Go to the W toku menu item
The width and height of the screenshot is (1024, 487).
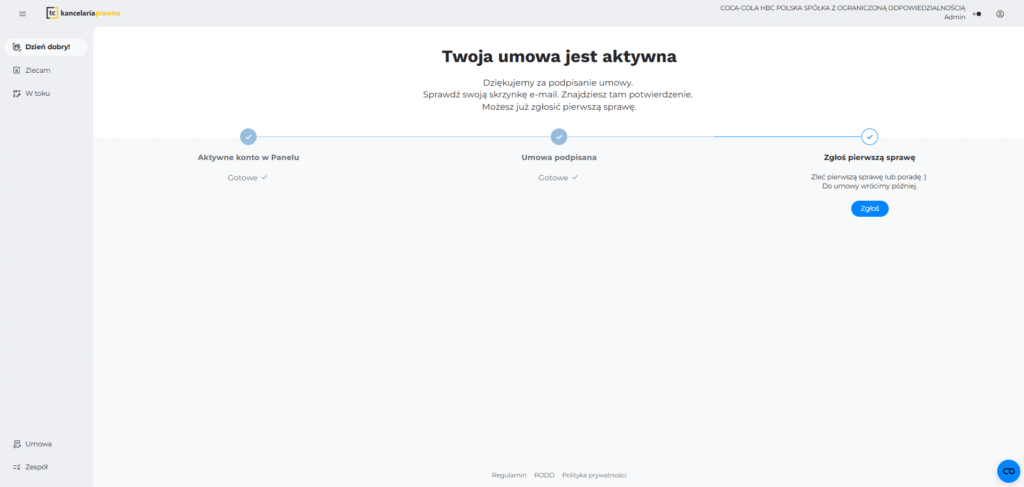38,93
